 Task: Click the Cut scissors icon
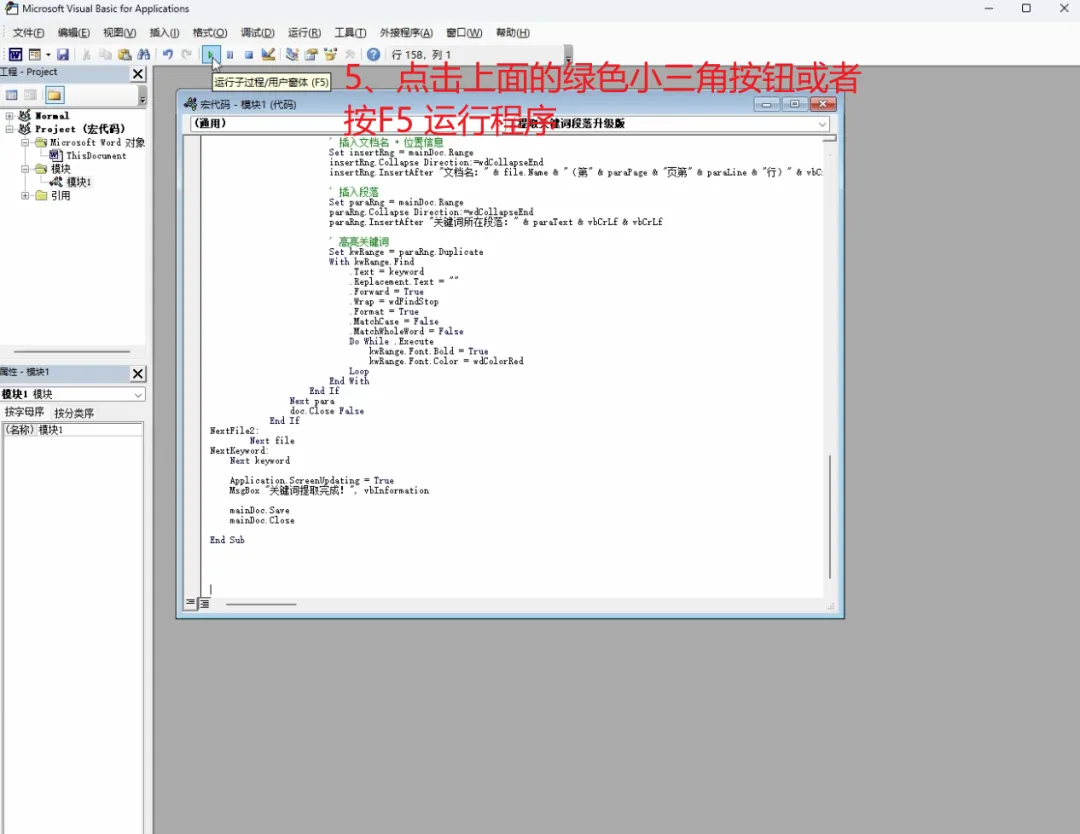pos(86,54)
